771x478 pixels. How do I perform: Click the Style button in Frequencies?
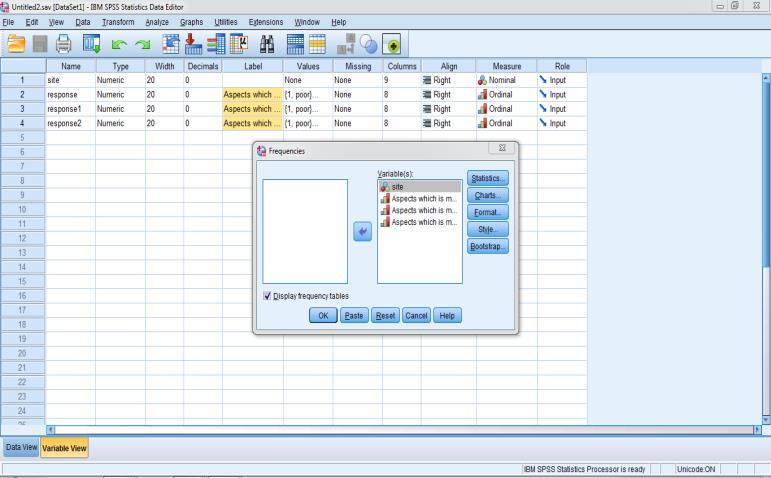click(487, 229)
